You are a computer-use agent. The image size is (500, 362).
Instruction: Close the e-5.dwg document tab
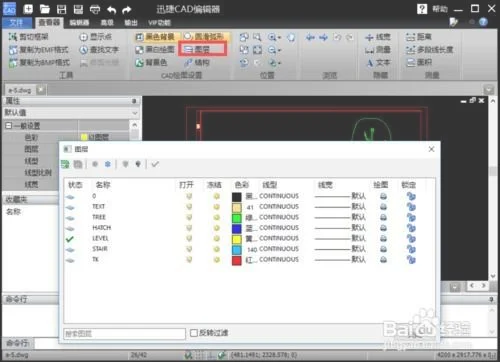pos(41,90)
